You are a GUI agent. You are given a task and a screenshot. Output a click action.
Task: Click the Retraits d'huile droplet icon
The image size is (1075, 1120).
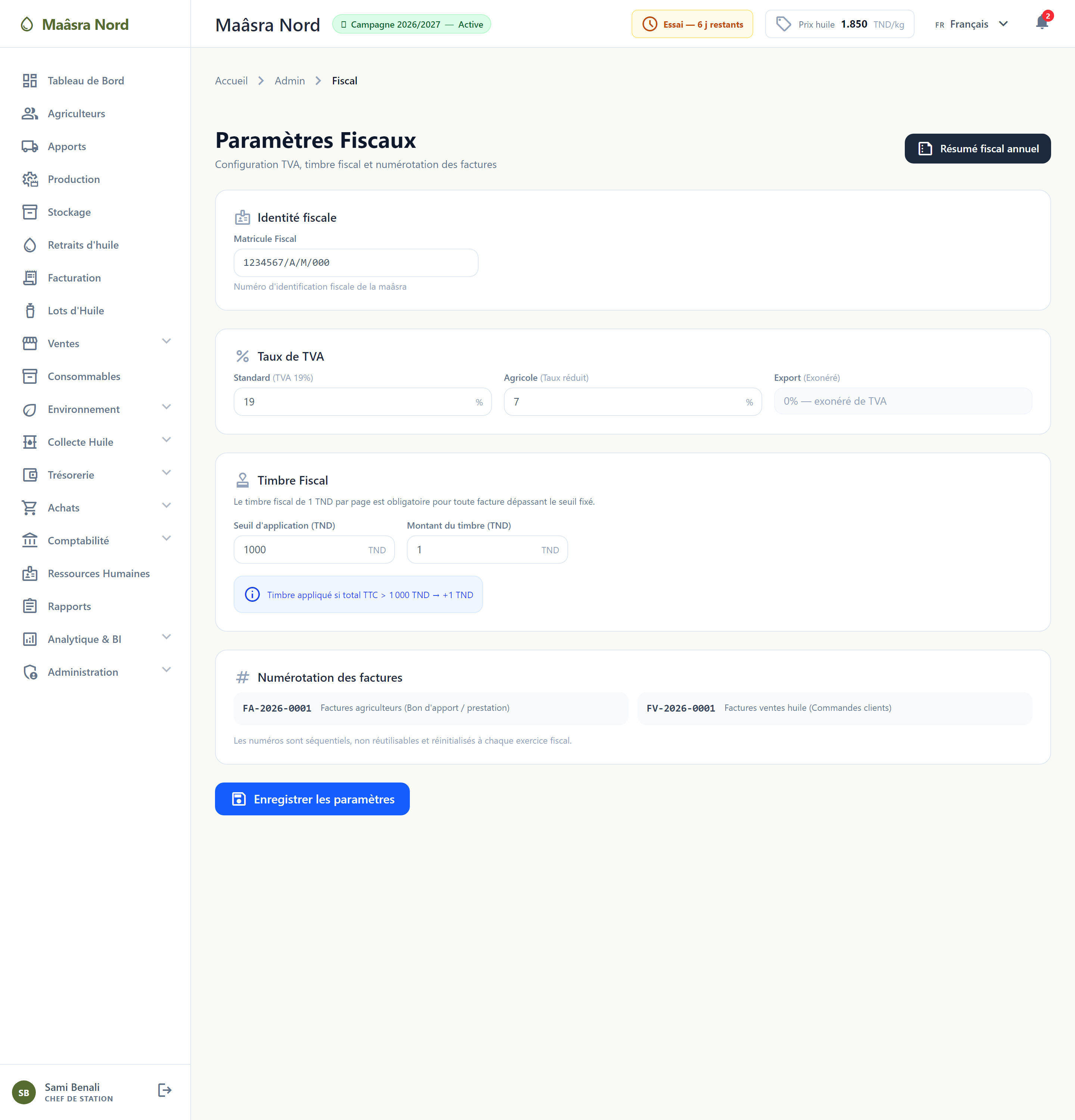(30, 245)
